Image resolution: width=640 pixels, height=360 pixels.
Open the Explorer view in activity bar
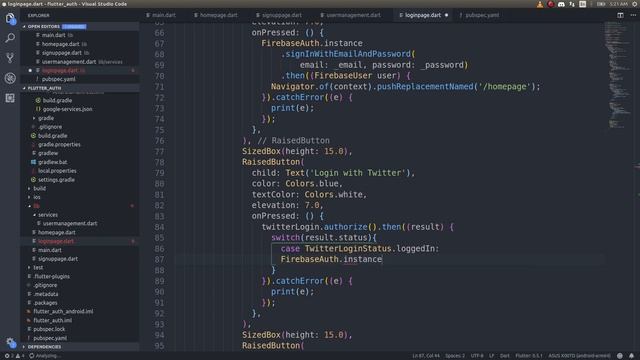tap(10, 18)
